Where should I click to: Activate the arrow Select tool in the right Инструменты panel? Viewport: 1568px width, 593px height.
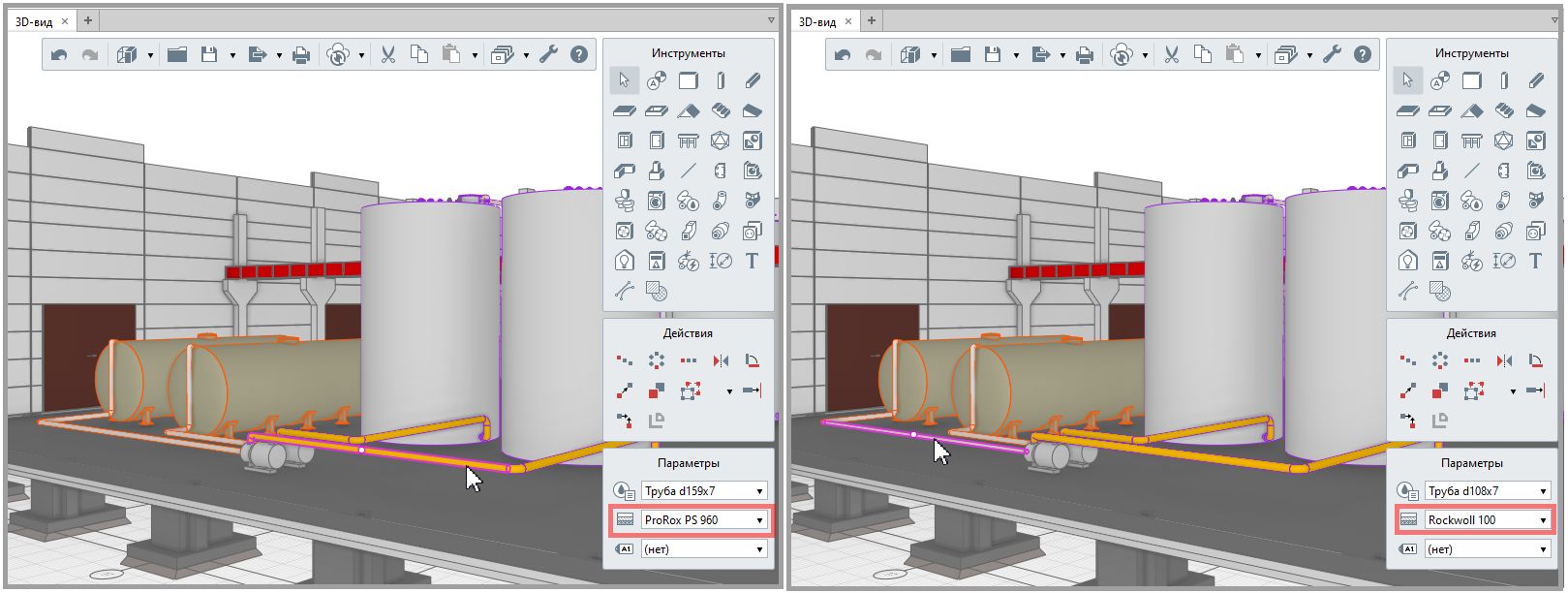(1407, 80)
